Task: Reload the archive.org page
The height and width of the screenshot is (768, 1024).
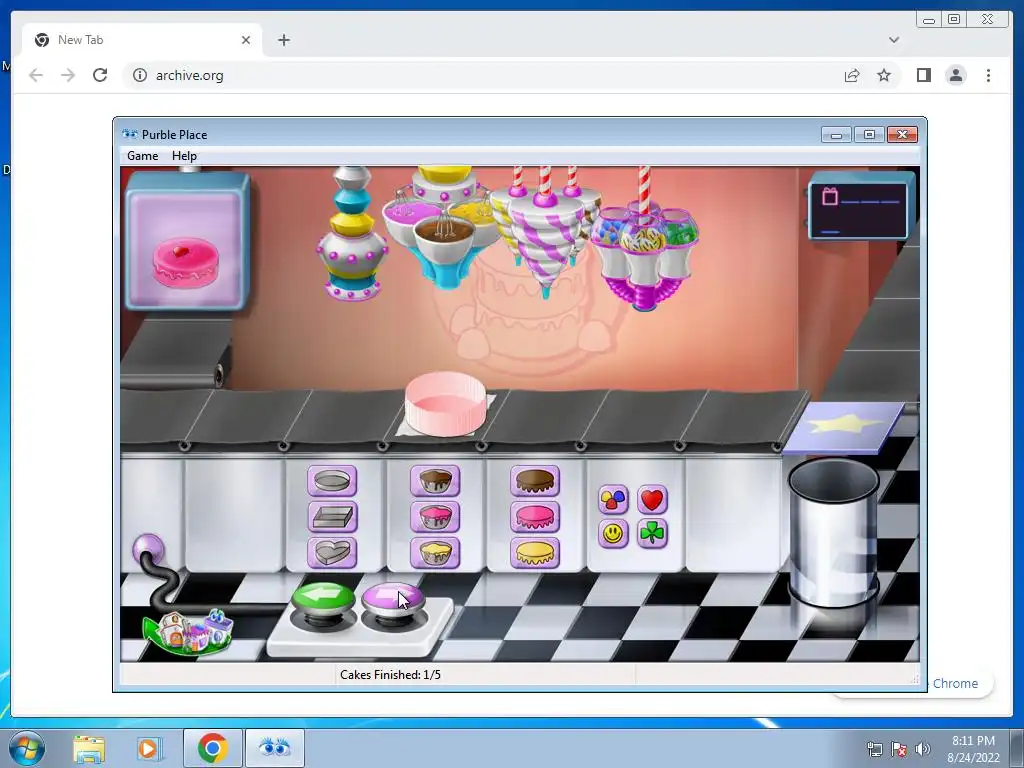Action: click(x=100, y=75)
